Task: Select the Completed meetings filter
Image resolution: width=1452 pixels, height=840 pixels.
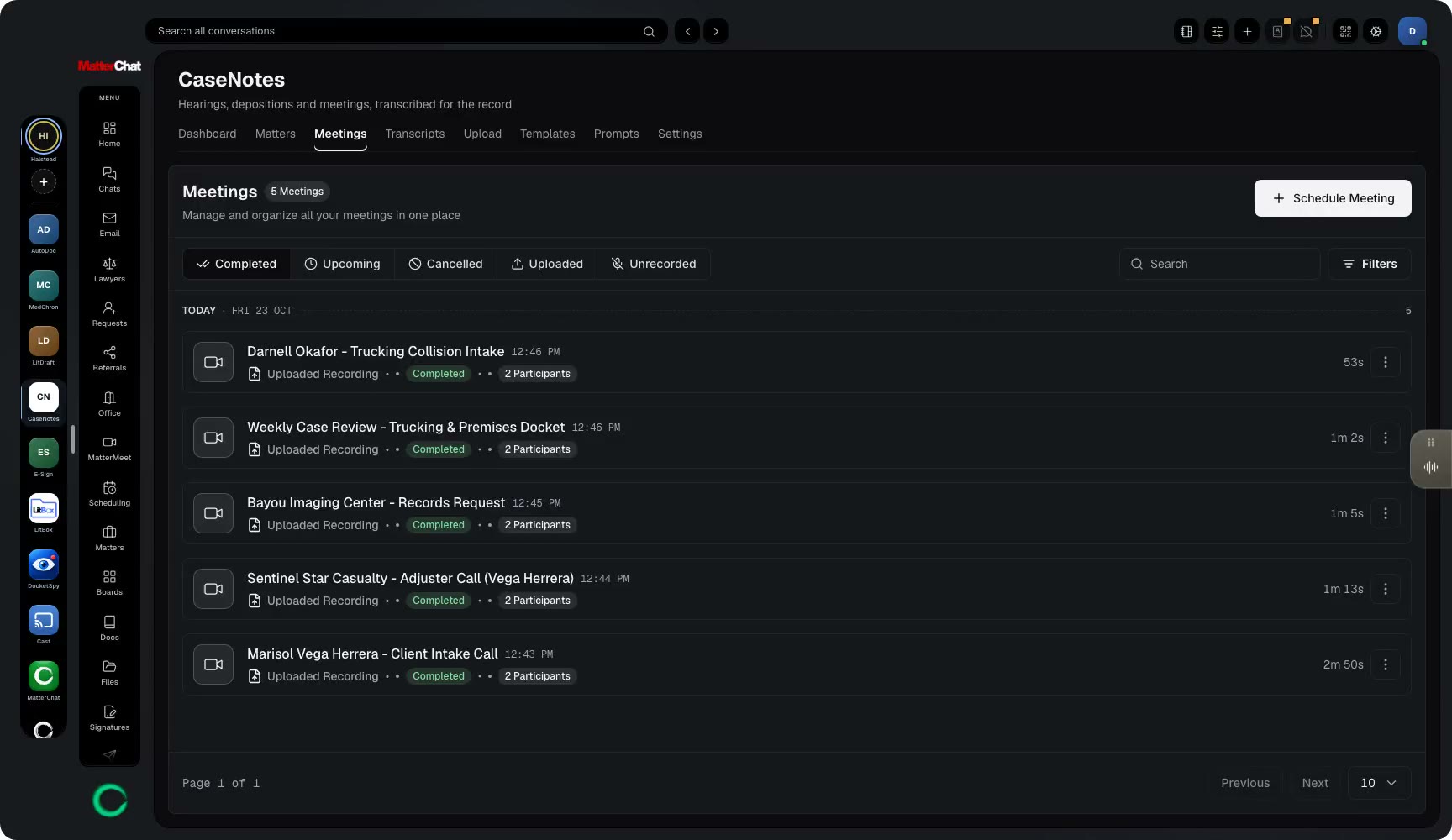Action: [237, 264]
